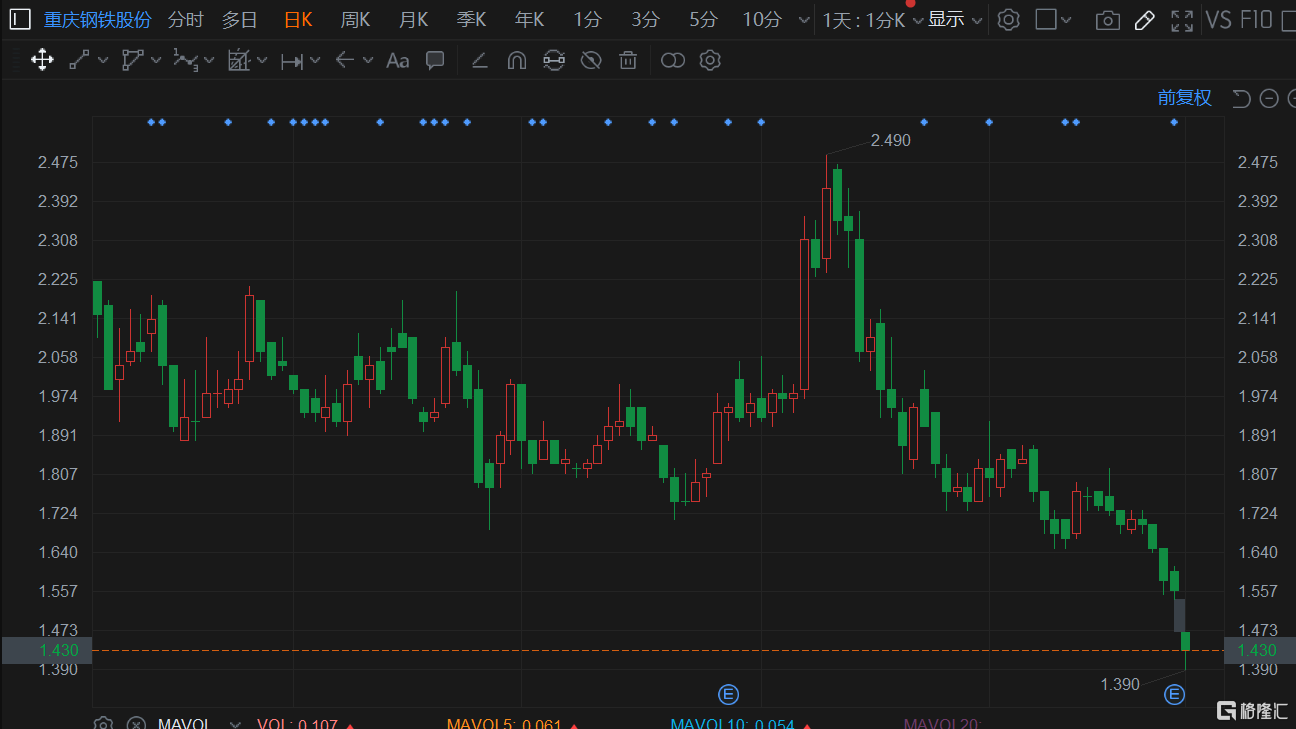Click the rightmost E event marker
Image resolution: width=1296 pixels, height=729 pixels.
[x=1174, y=694]
